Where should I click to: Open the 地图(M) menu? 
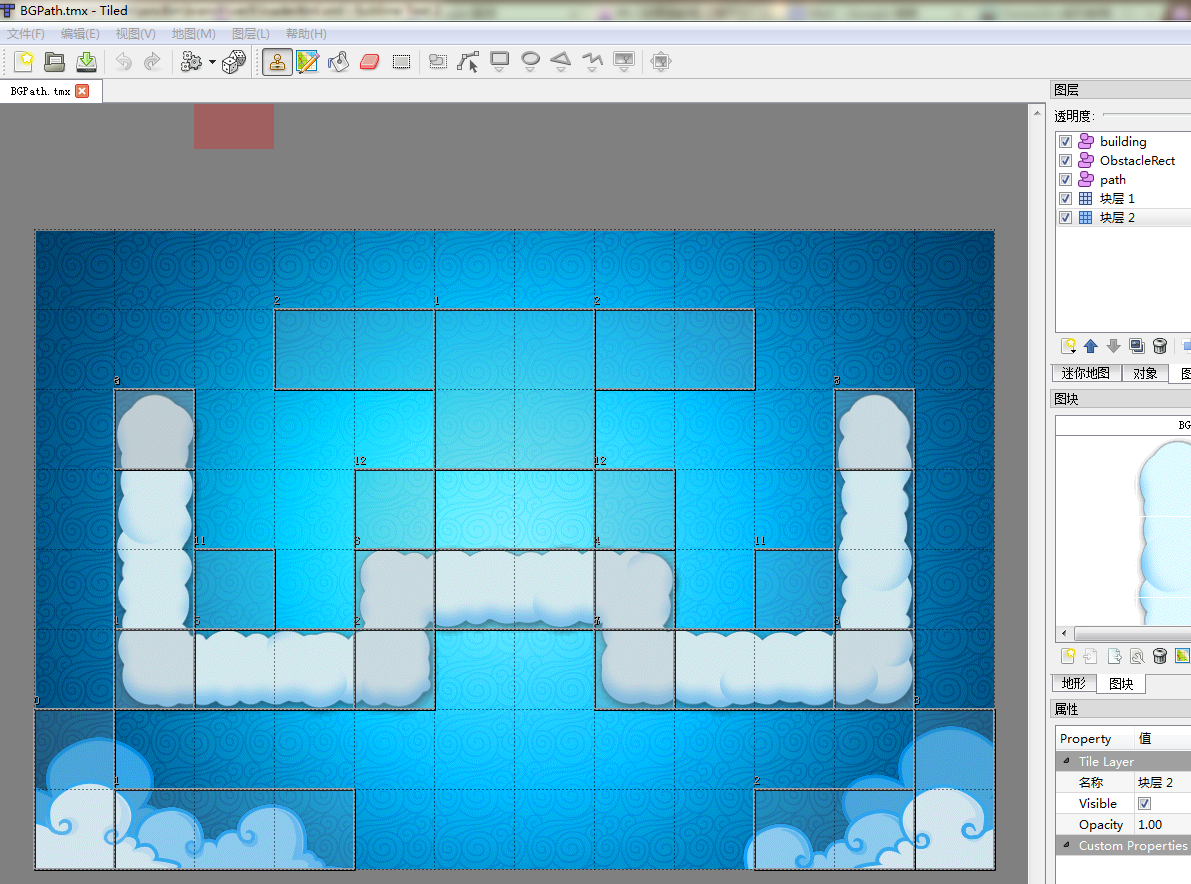pos(193,34)
